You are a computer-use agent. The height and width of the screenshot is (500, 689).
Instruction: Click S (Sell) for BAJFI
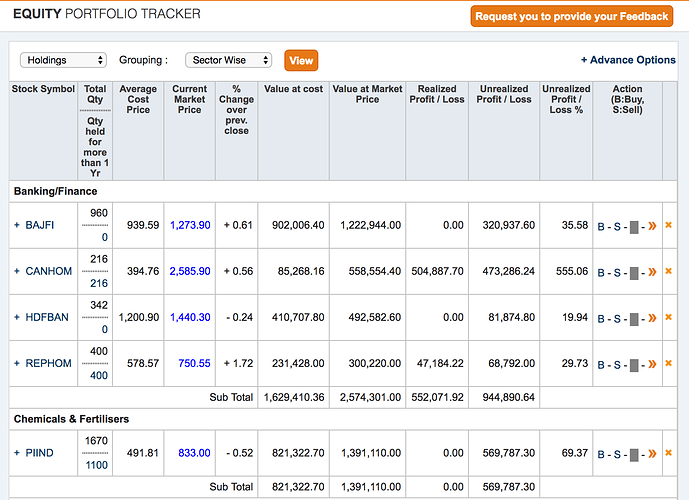pyautogui.click(x=617, y=227)
